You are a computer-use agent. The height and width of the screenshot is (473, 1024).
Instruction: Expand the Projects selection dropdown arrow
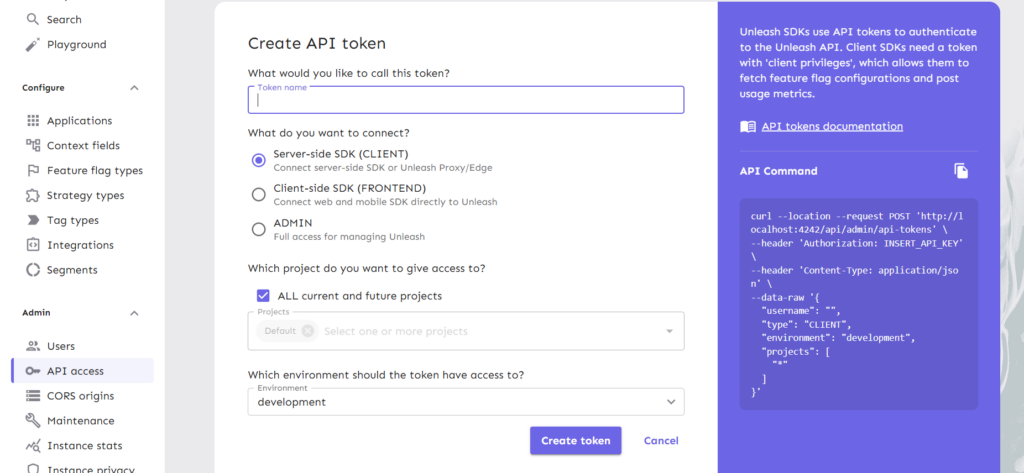pos(669,331)
